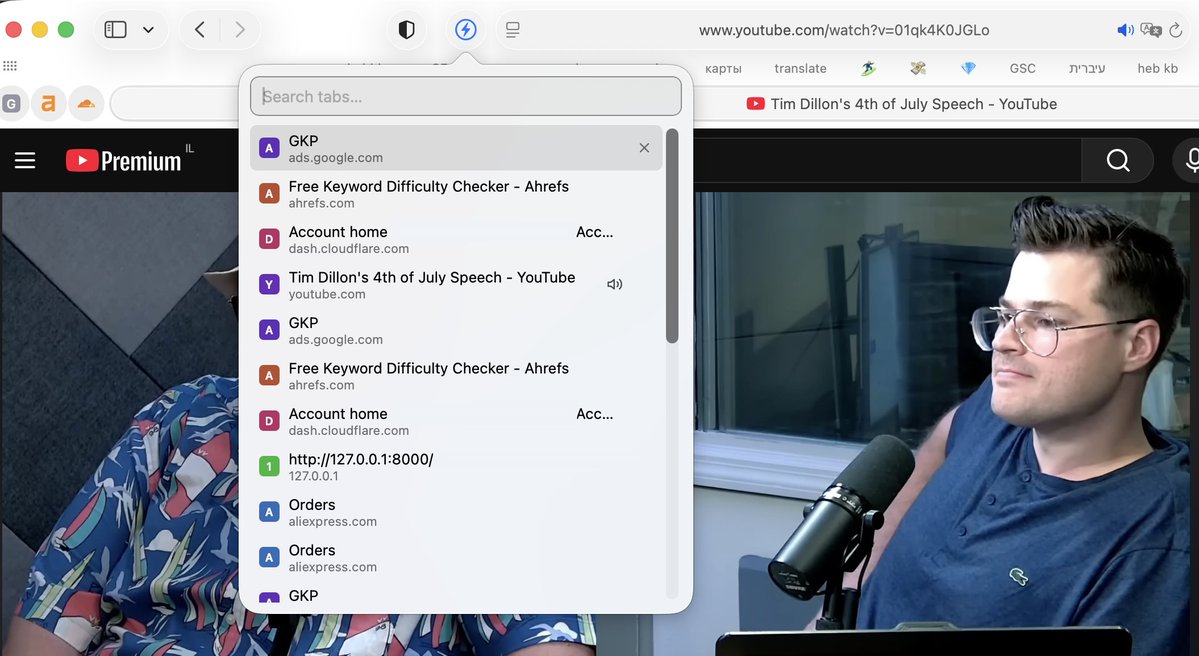The width and height of the screenshot is (1199, 656).
Task: Open the sidebar button's dropdown chevron
Action: click(148, 30)
